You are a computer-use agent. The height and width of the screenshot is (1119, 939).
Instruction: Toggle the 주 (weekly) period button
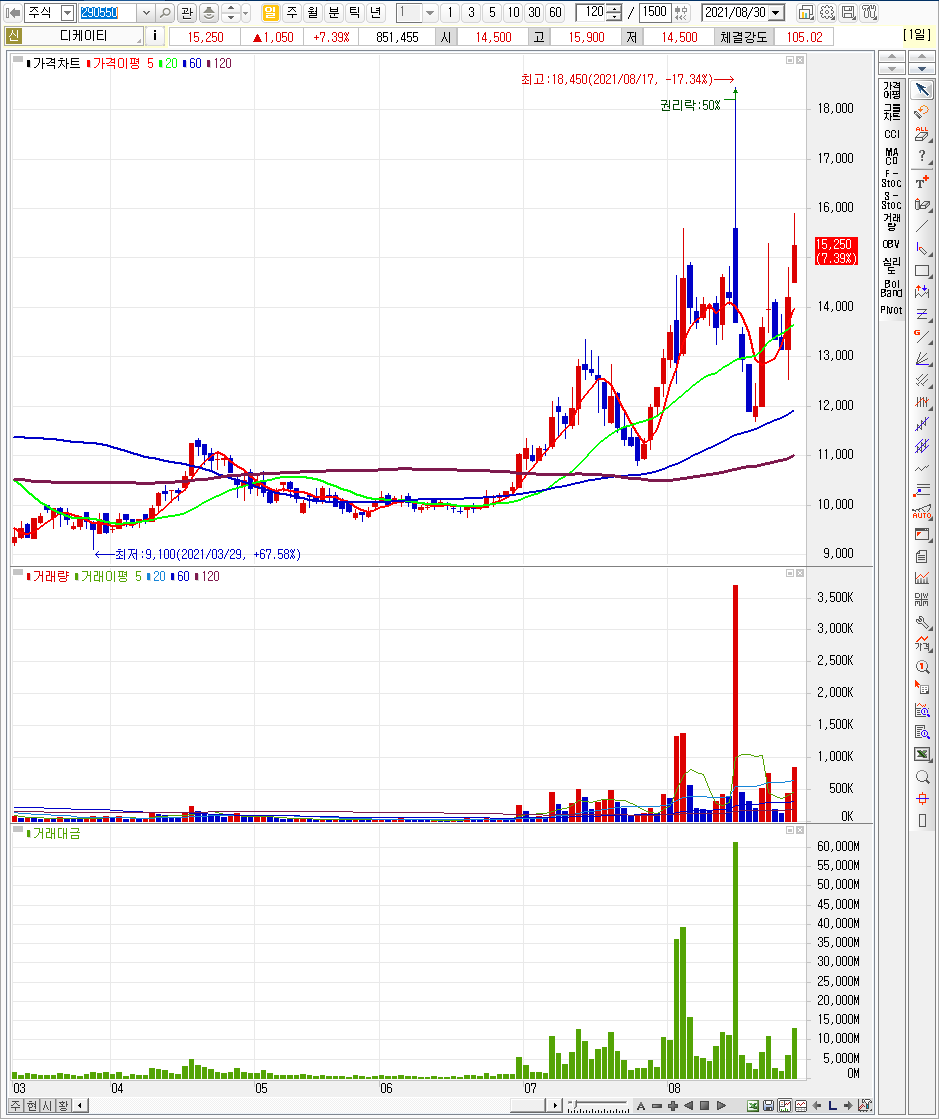pyautogui.click(x=292, y=12)
